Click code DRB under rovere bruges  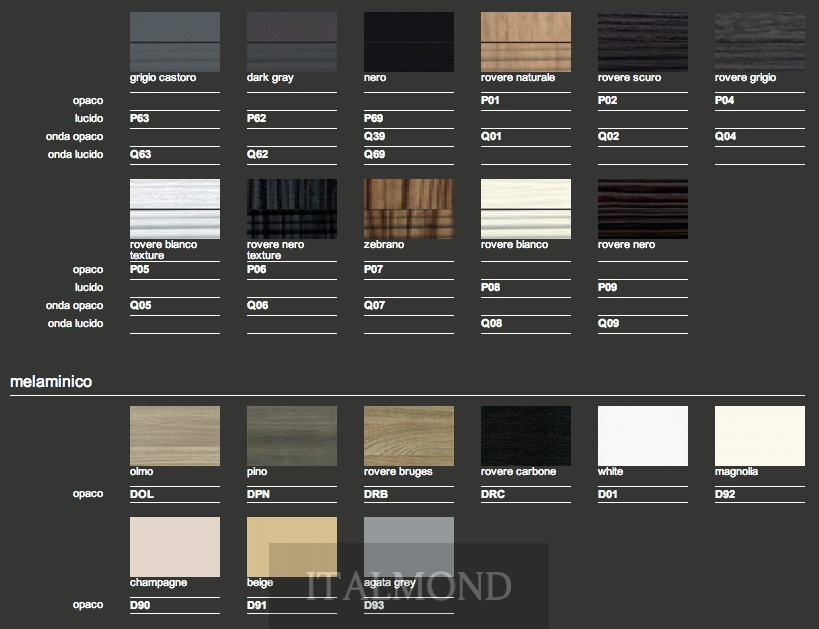tap(376, 494)
